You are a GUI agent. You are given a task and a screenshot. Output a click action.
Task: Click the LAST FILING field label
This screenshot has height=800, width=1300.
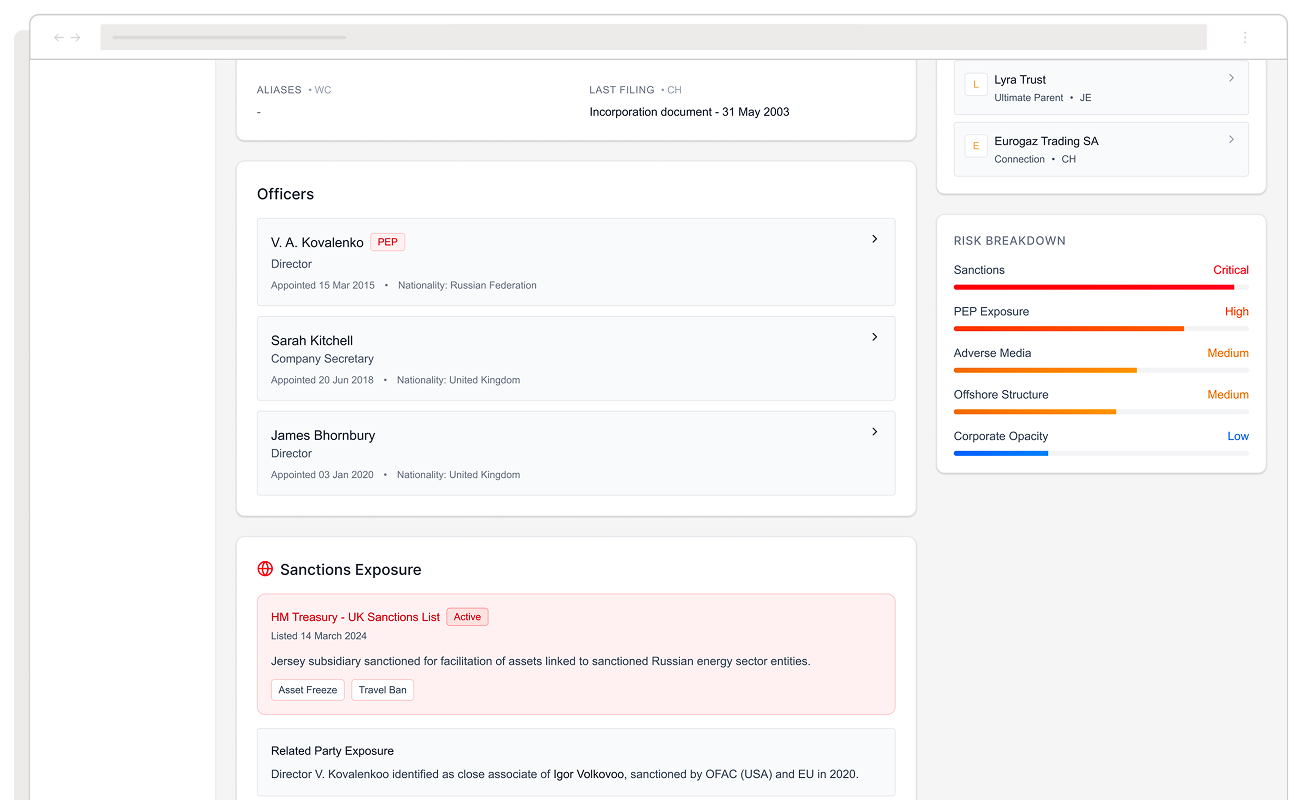pos(622,90)
